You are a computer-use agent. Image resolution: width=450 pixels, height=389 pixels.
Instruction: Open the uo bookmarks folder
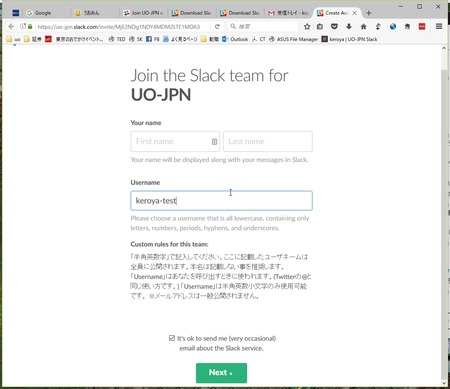[x=13, y=39]
